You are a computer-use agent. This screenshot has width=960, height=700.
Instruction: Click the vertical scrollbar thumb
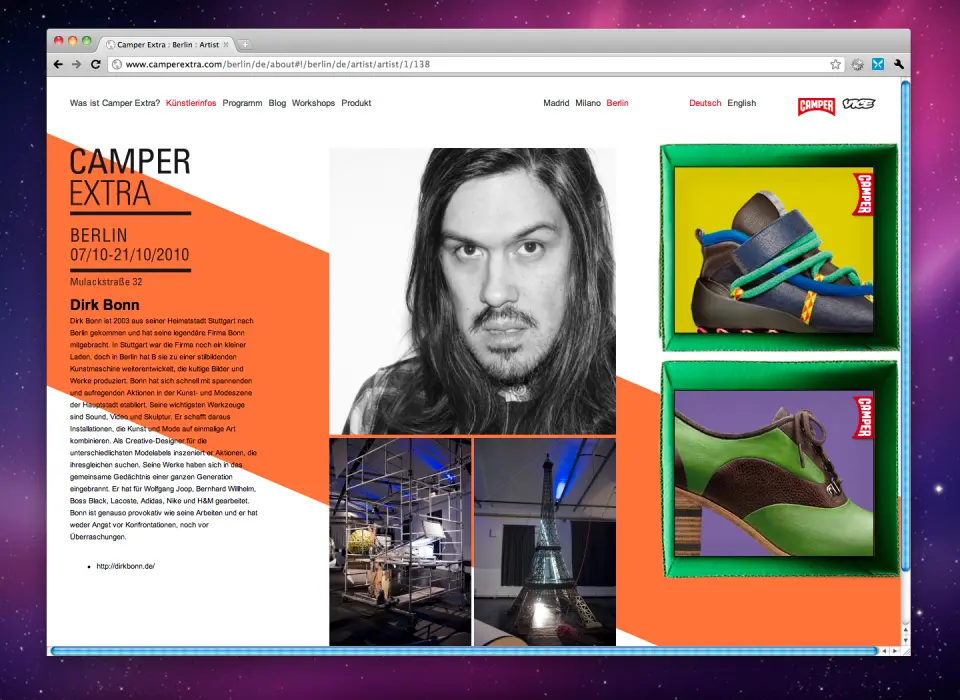coord(906,328)
